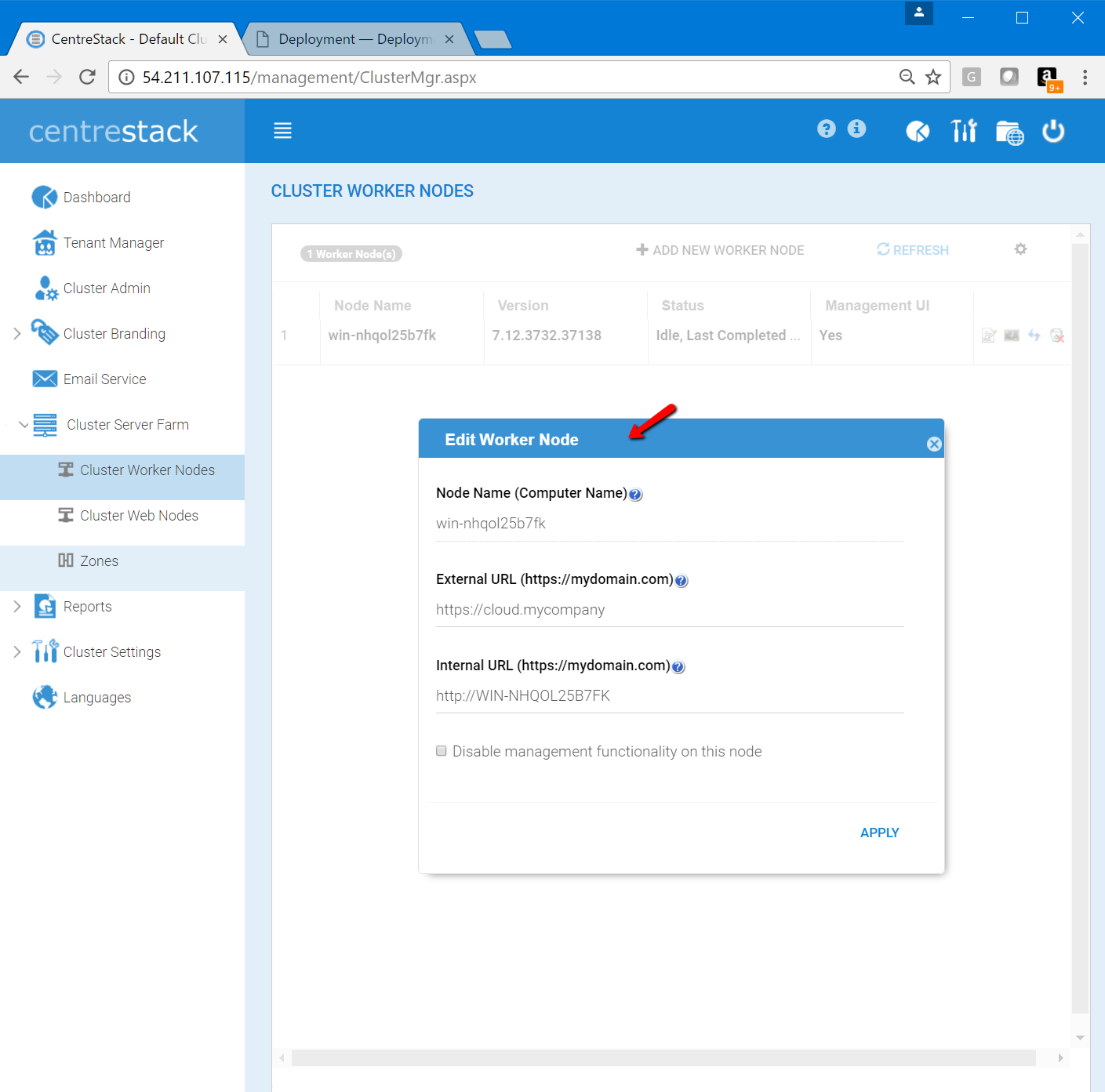
Task: Click the Node Name input field
Action: [x=670, y=524]
